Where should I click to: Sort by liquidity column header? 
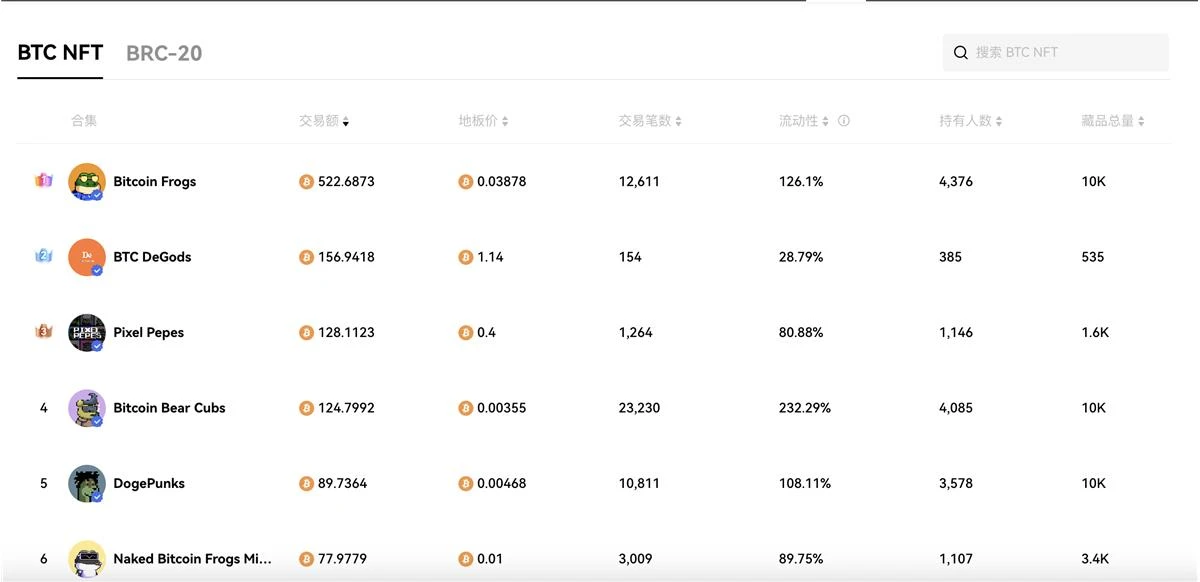(x=804, y=121)
